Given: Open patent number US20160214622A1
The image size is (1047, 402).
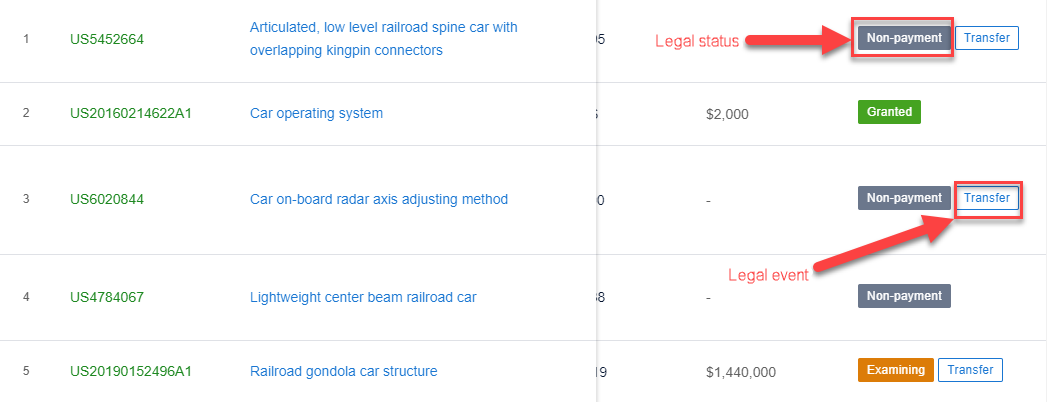Looking at the screenshot, I should (130, 113).
